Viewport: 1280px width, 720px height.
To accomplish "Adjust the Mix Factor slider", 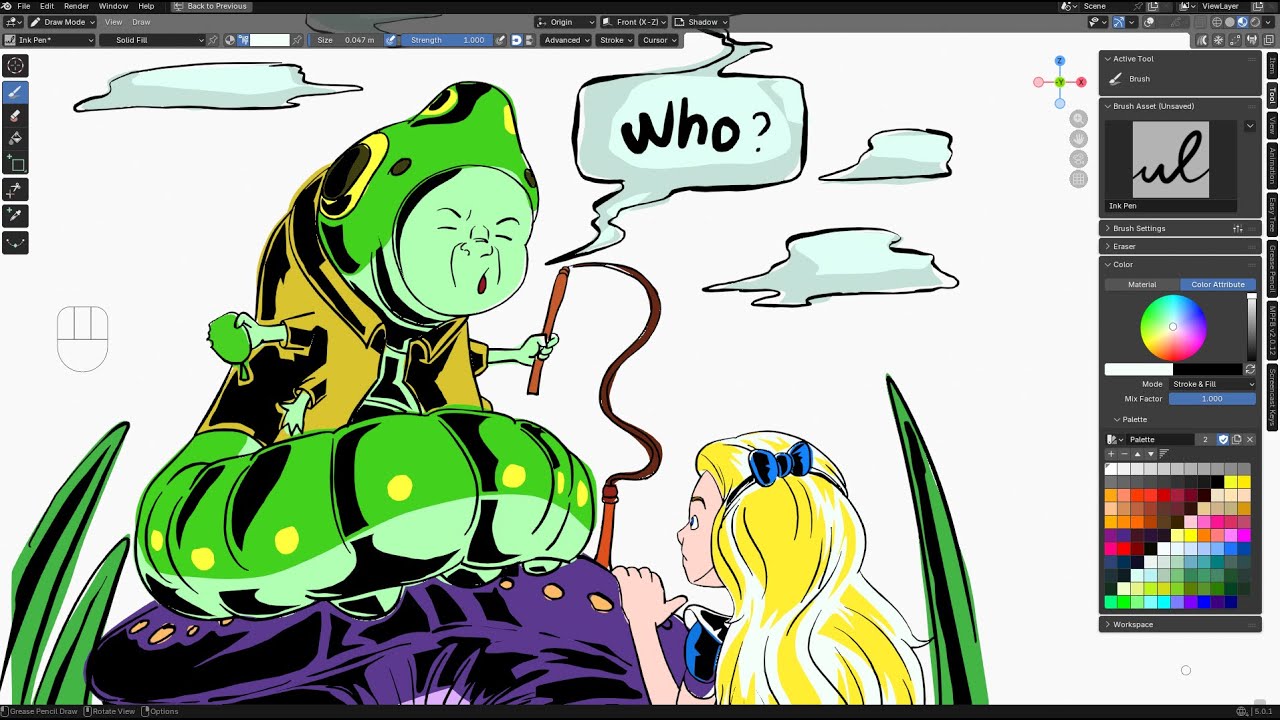I will pos(1212,399).
